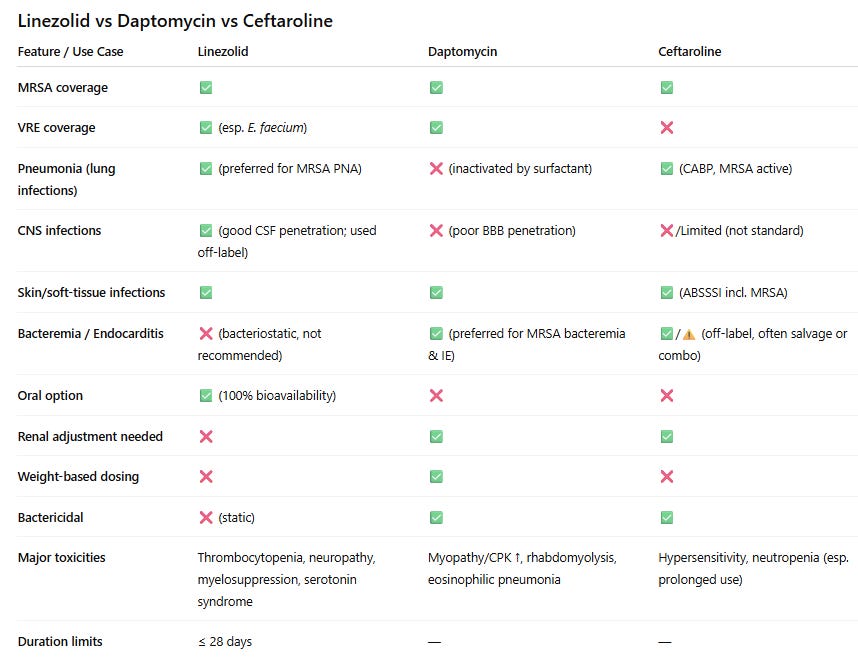Click the "Daptomycin" column header
Image resolution: width=858 pixels, height=669 pixels.
coord(462,52)
